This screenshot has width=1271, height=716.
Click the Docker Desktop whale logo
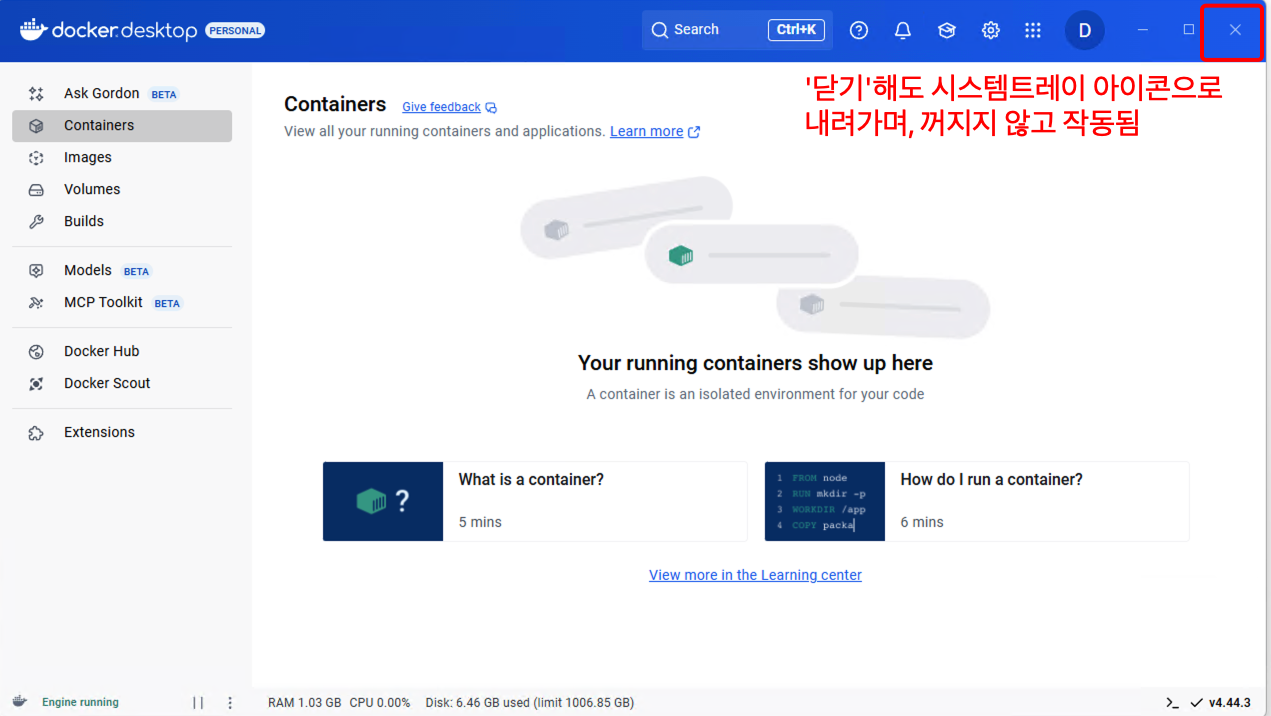pos(33,30)
